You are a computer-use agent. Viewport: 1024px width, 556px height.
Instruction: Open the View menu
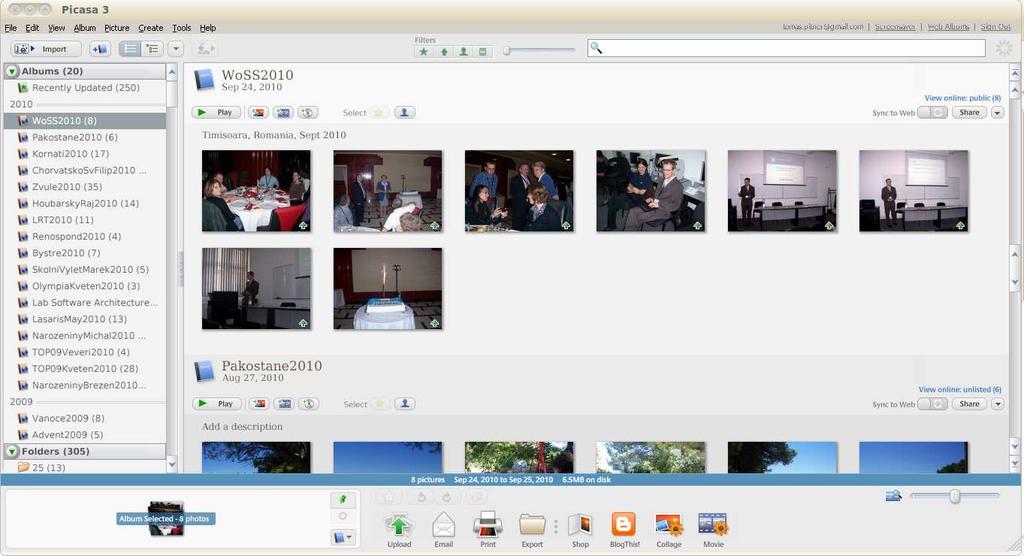click(x=56, y=27)
